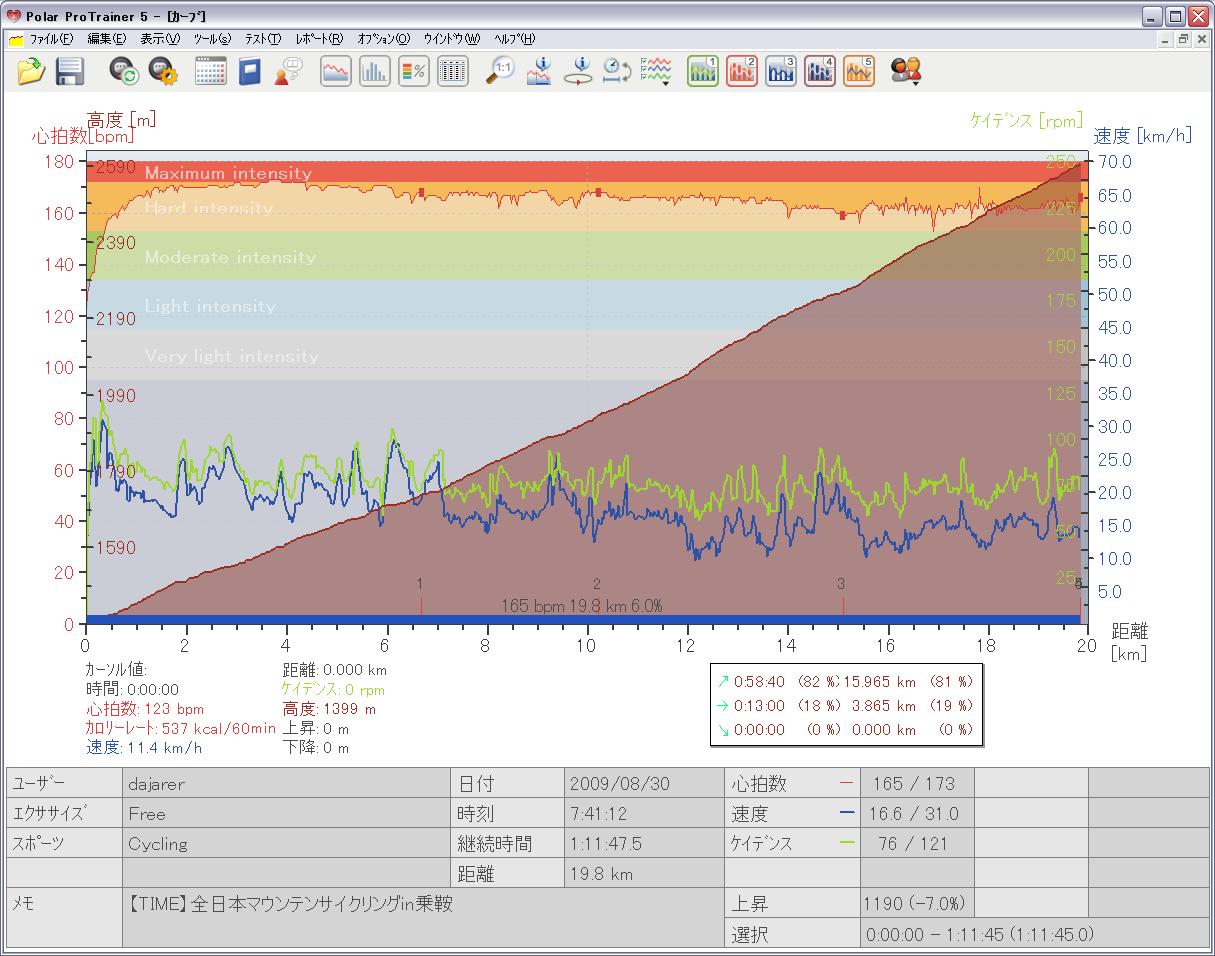This screenshot has height=956, width=1215.
Task: Click lap marker 3 on the graph
Action: [x=841, y=584]
